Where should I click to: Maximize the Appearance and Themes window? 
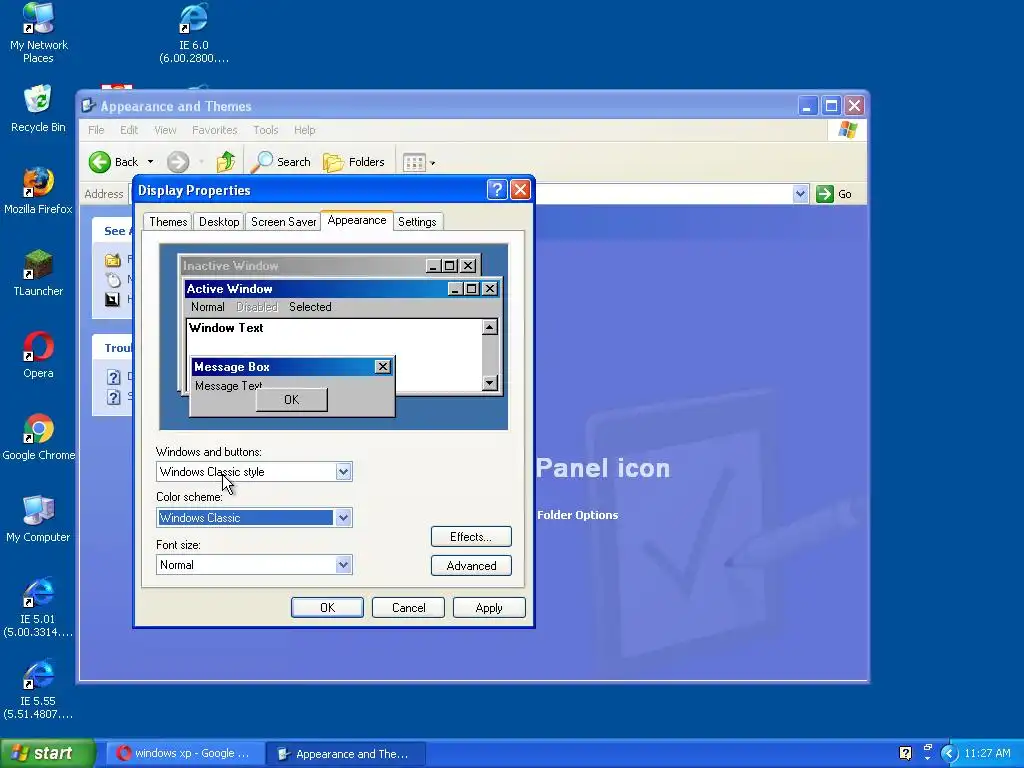pyautogui.click(x=831, y=106)
